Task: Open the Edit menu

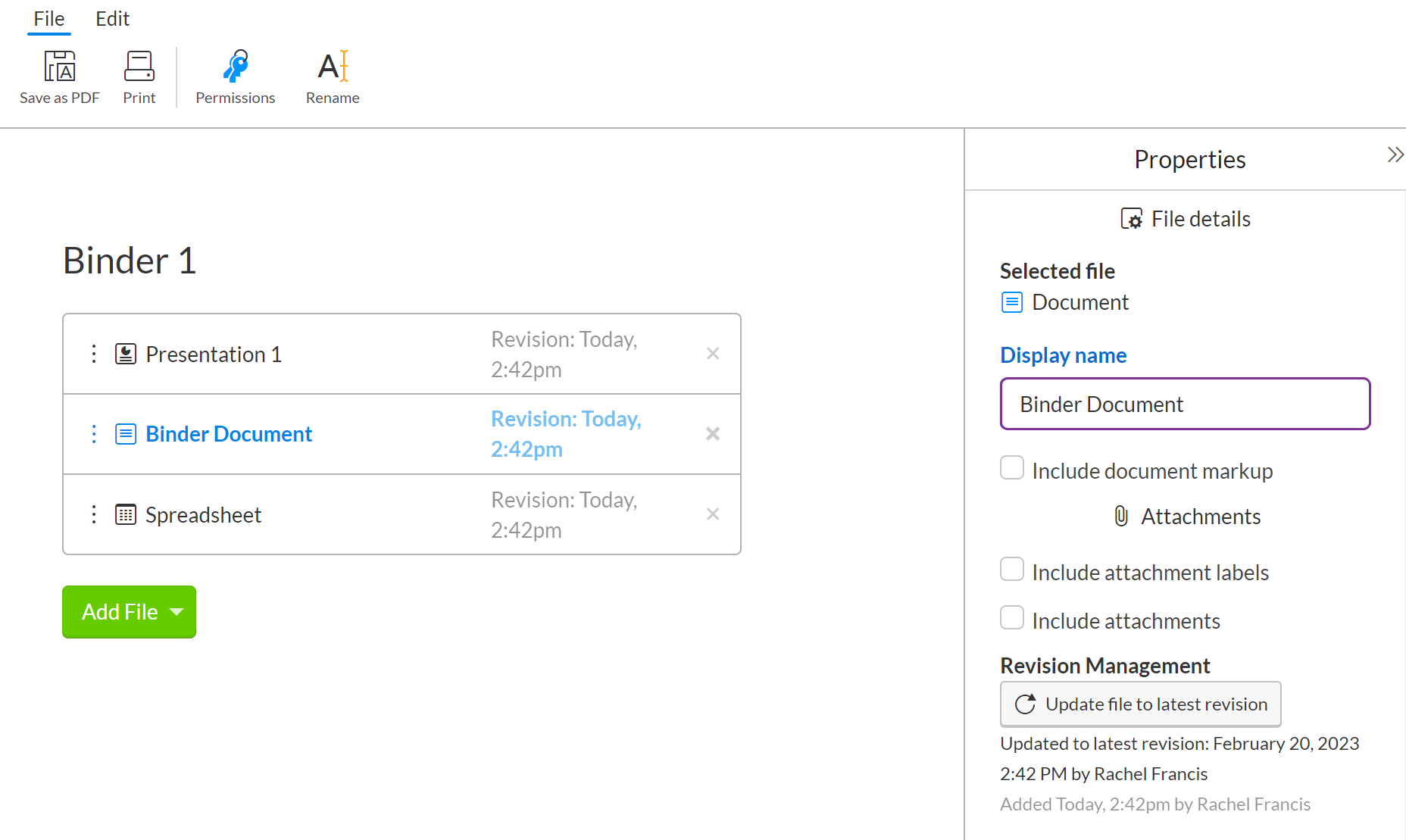Action: [112, 18]
